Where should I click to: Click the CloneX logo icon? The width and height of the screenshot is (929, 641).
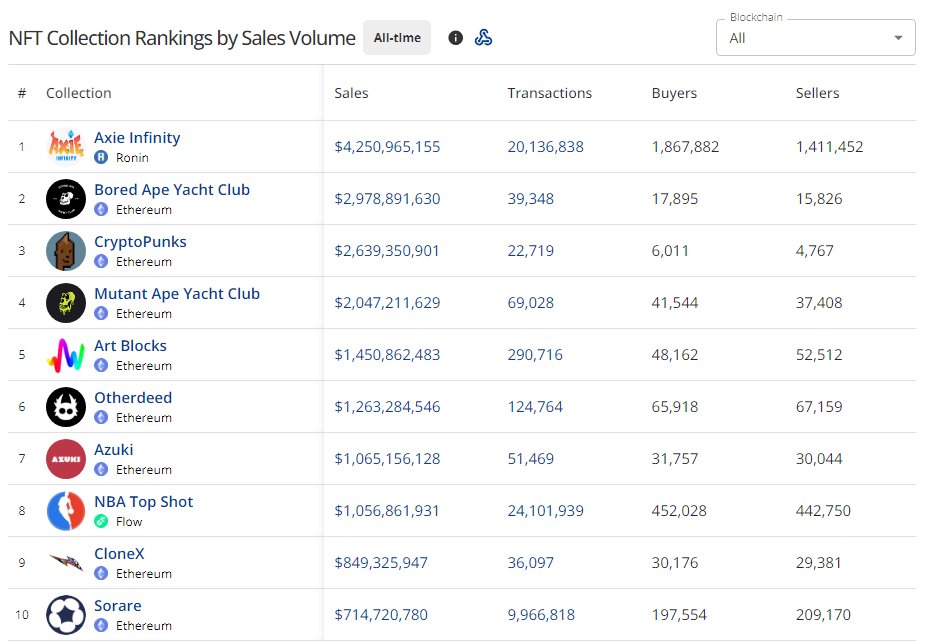click(66, 562)
